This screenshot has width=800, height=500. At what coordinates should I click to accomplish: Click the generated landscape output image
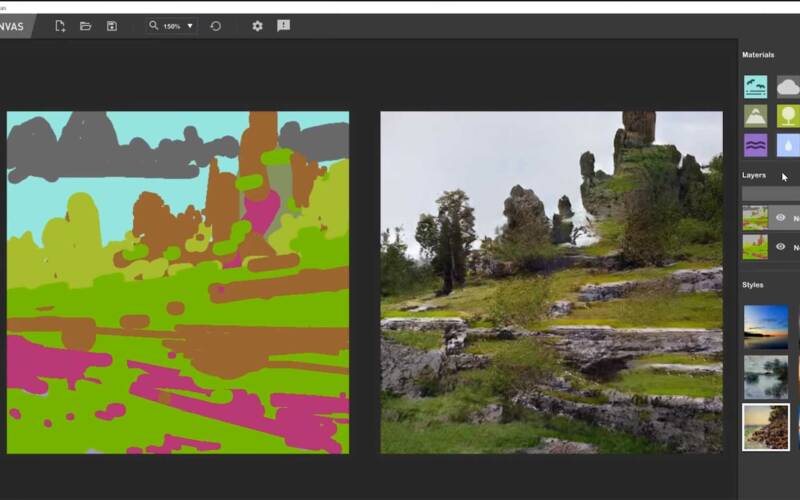click(551, 282)
